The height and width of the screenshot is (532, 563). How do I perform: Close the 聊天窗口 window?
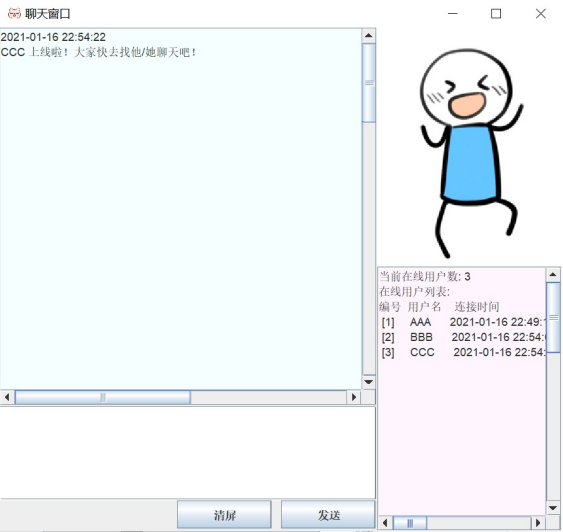[540, 14]
